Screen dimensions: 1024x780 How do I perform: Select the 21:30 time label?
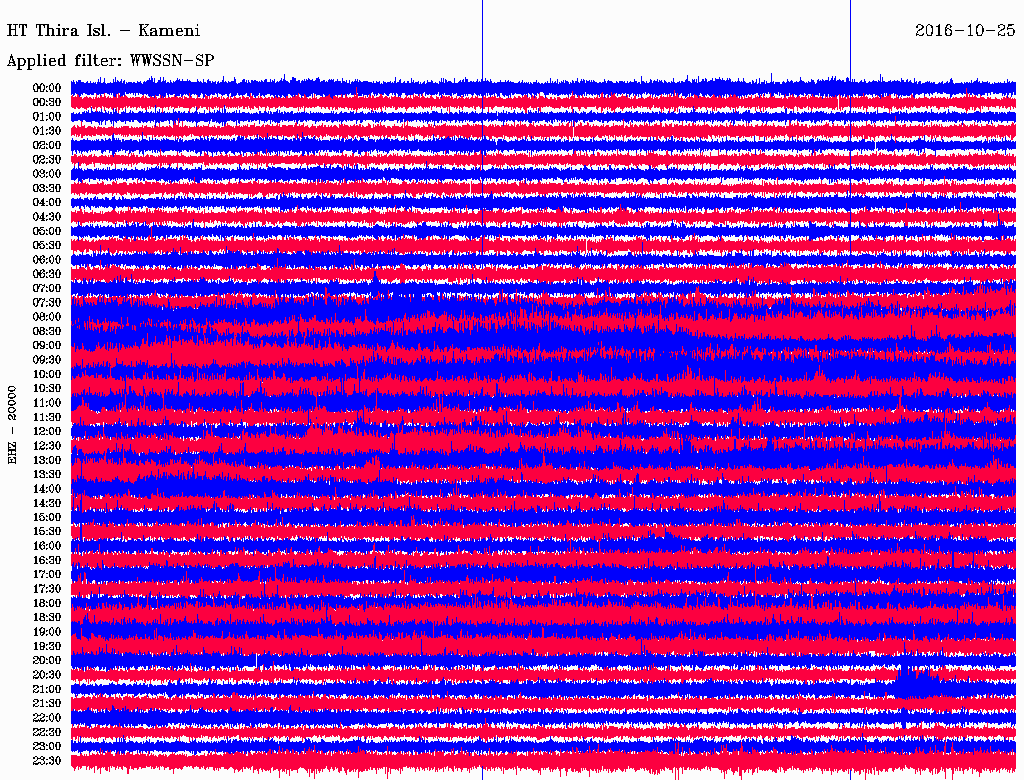[x=47, y=704]
